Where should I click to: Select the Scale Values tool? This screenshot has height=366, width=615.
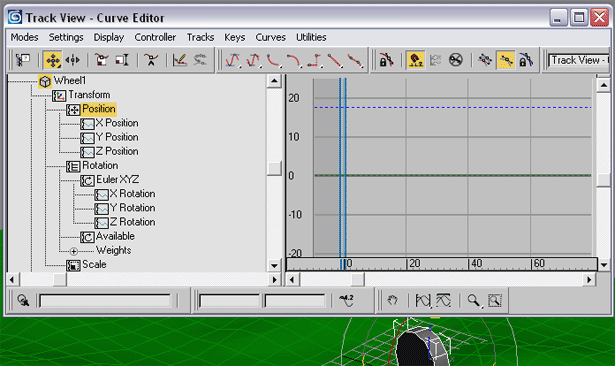pyautogui.click(x=122, y=60)
